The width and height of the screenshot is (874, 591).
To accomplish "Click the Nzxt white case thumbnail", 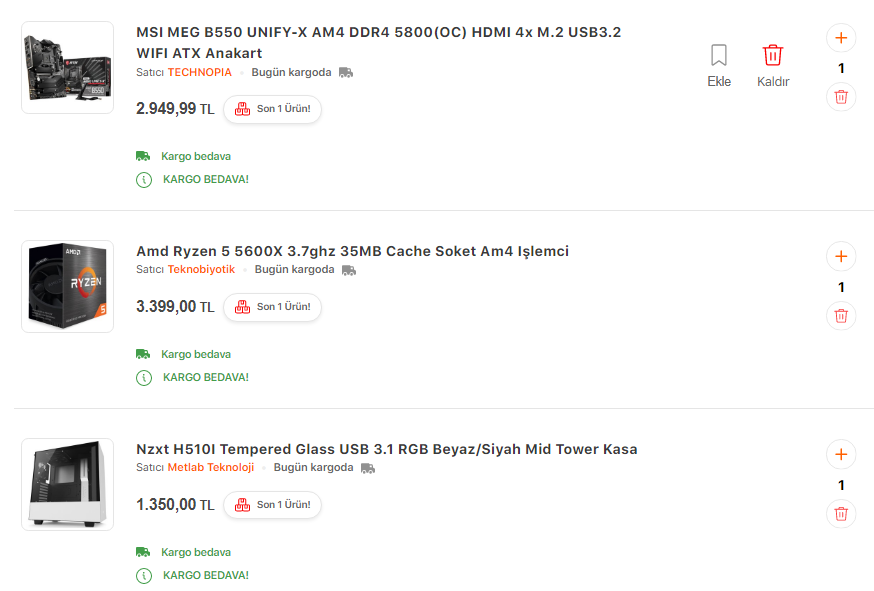I will (x=67, y=484).
